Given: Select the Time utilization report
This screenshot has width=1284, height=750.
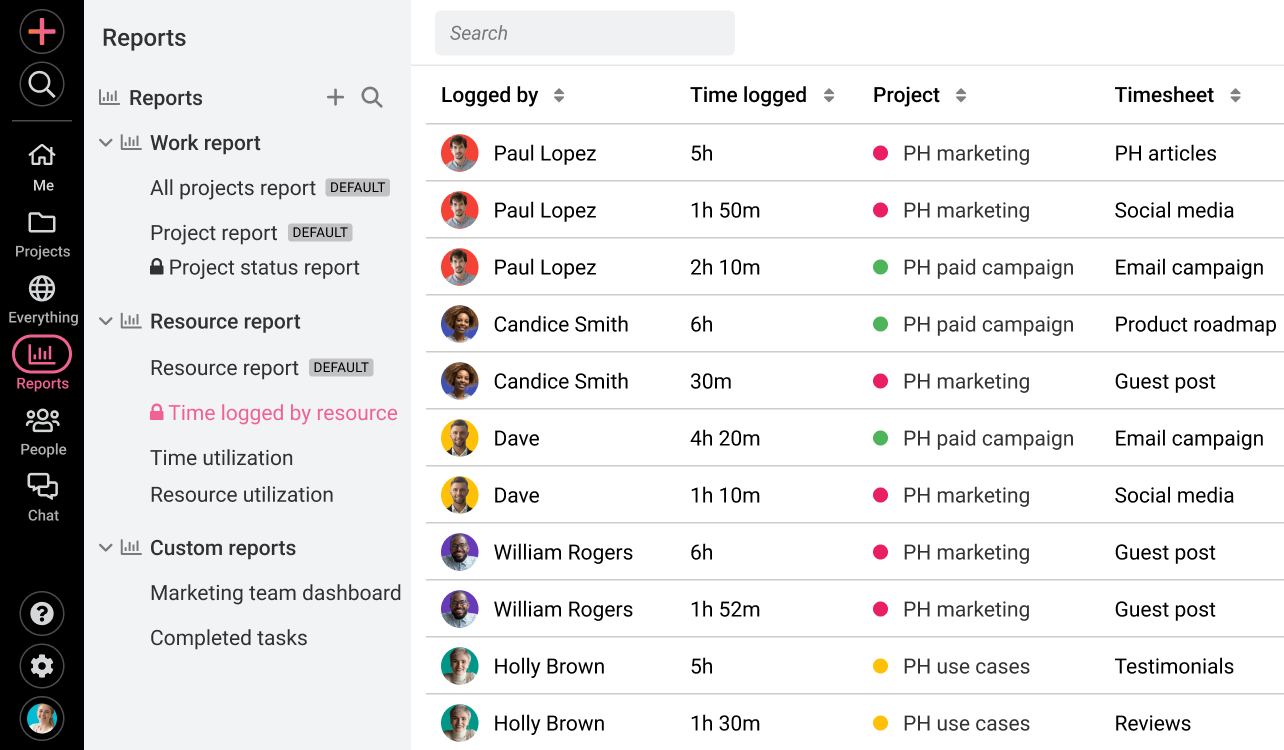Looking at the screenshot, I should (221, 457).
